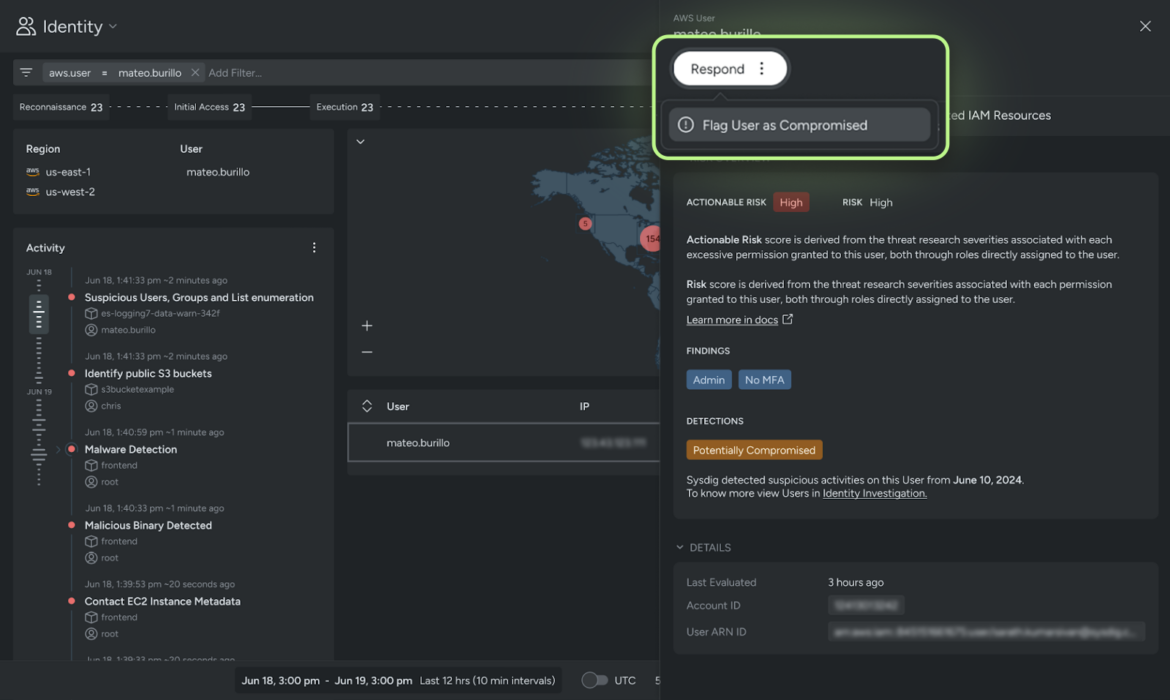Open the Jun 18 – Jun 19 time range picker
The height and width of the screenshot is (700, 1170).
pyautogui.click(x=398, y=681)
